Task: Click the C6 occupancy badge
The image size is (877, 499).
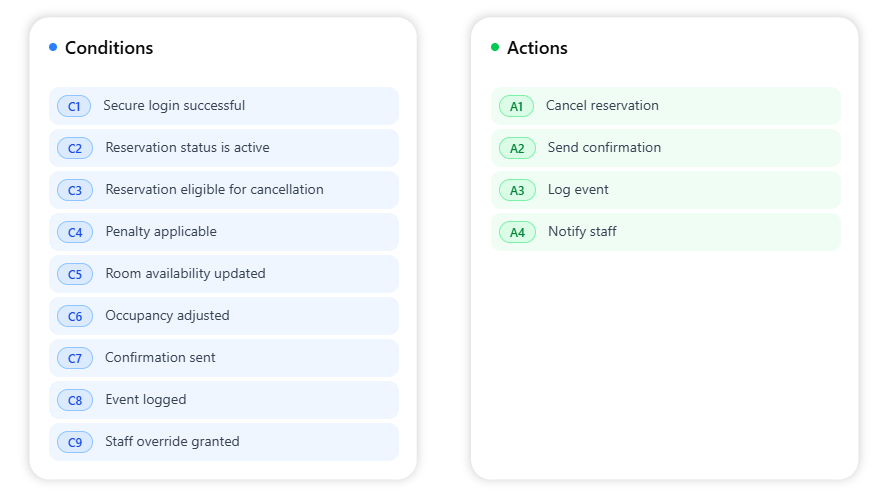Action: click(75, 316)
